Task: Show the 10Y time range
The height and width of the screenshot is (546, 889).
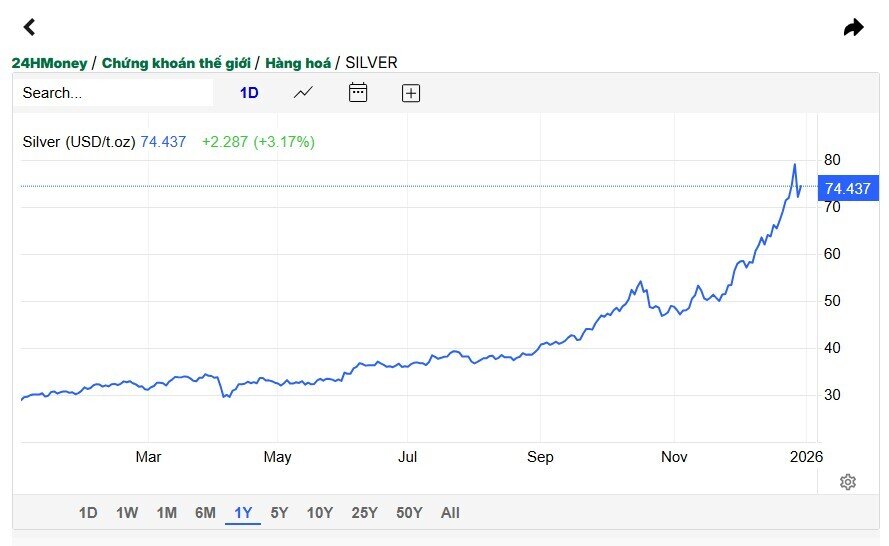Action: [x=320, y=513]
